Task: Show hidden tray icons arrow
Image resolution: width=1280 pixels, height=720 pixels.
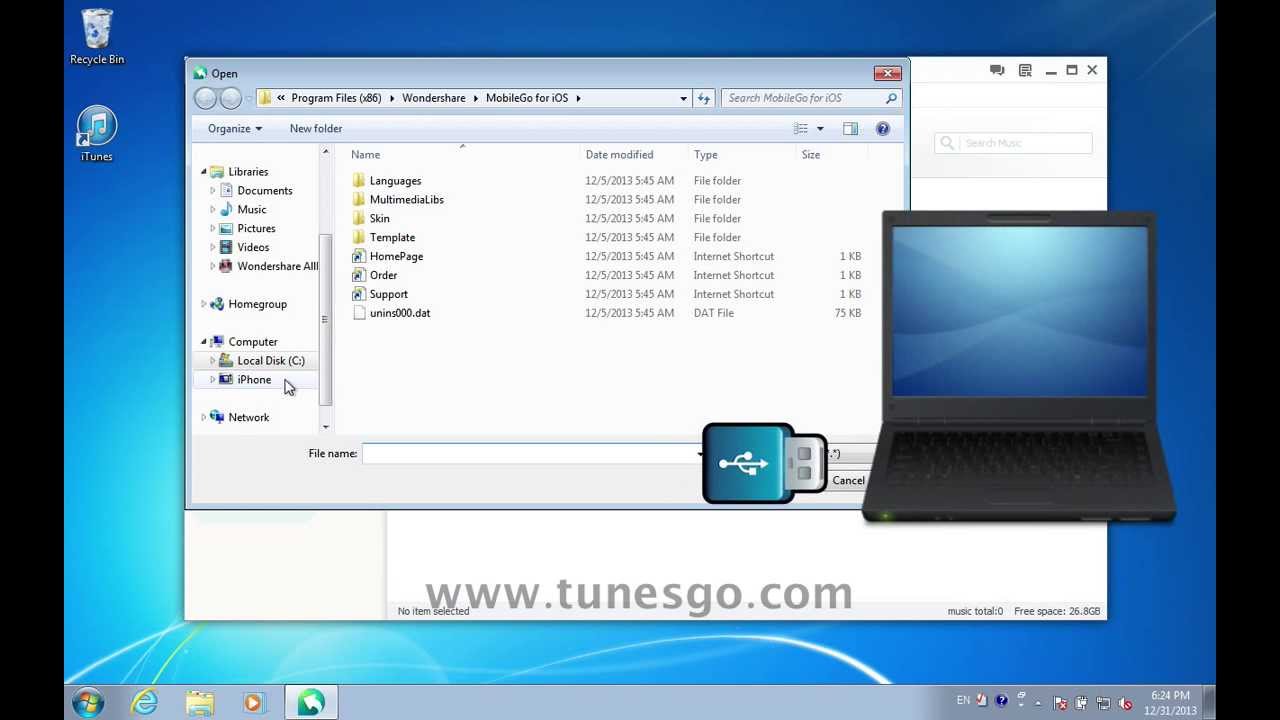Action: (1038, 702)
